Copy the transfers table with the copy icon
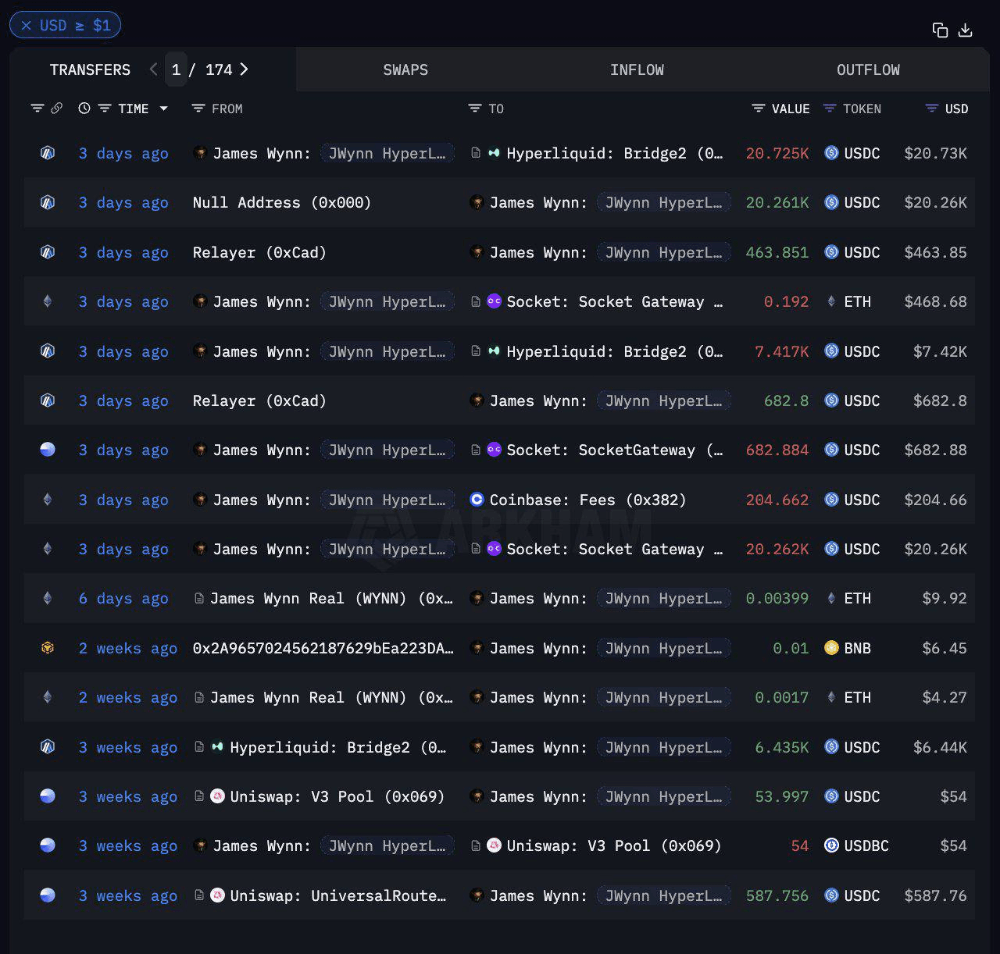The height and width of the screenshot is (954, 1000). coord(940,30)
